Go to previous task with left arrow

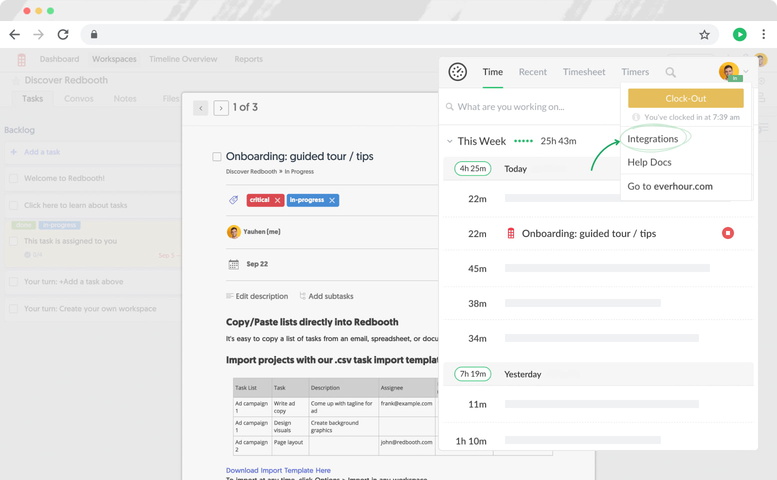tap(201, 107)
